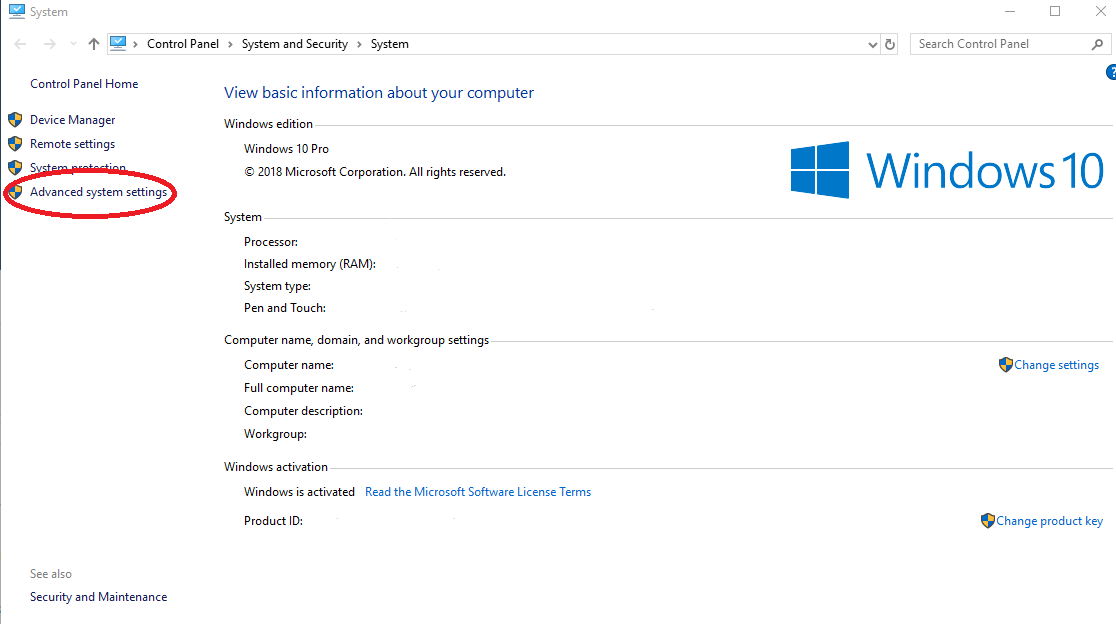This screenshot has height=628, width=1116.
Task: Refresh the System page
Action: tap(890, 44)
